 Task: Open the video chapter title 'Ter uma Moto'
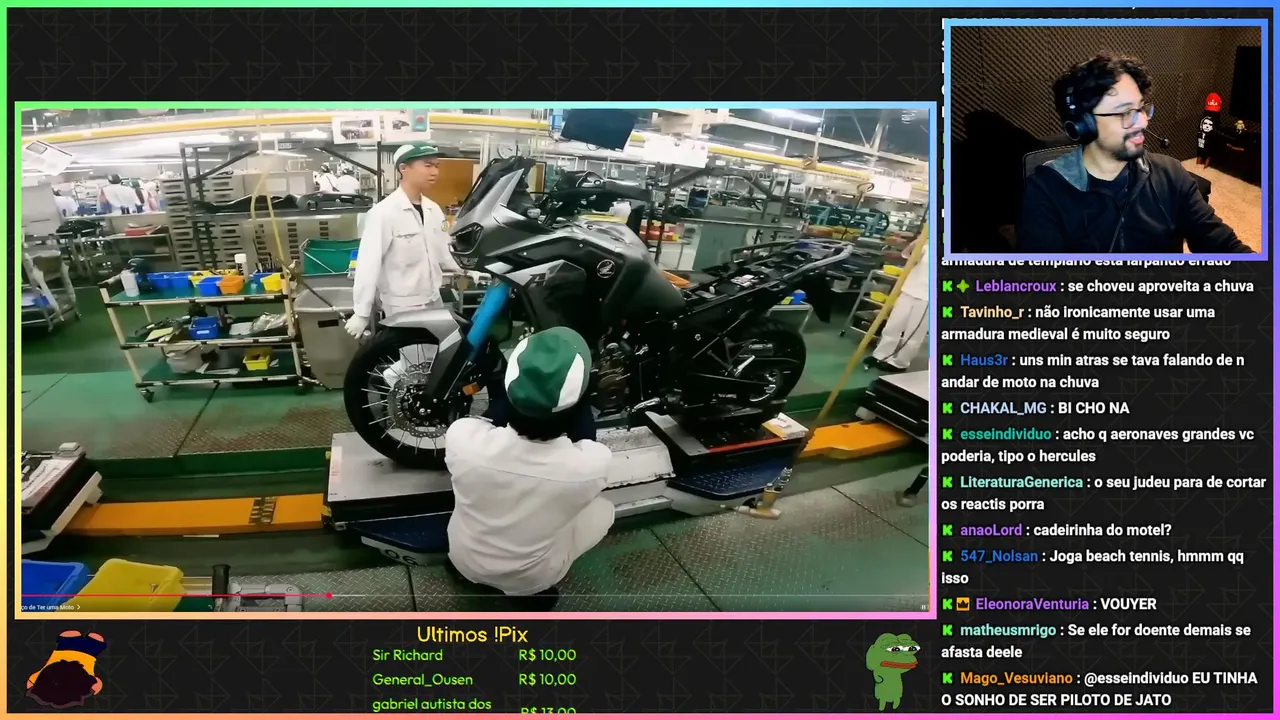[50, 606]
